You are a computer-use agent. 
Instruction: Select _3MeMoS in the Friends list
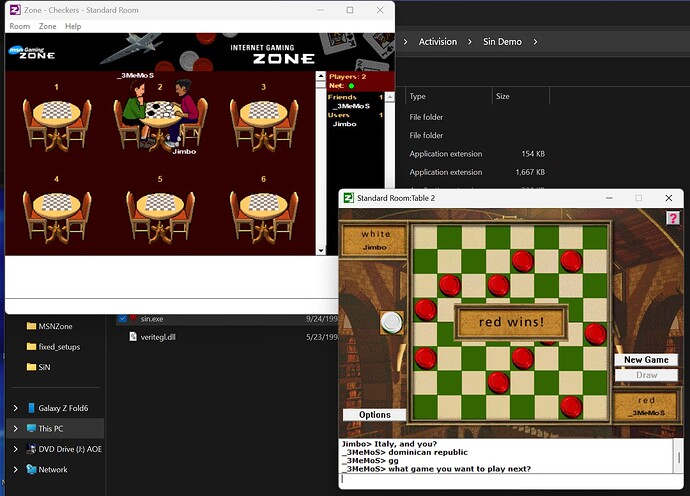pos(351,106)
